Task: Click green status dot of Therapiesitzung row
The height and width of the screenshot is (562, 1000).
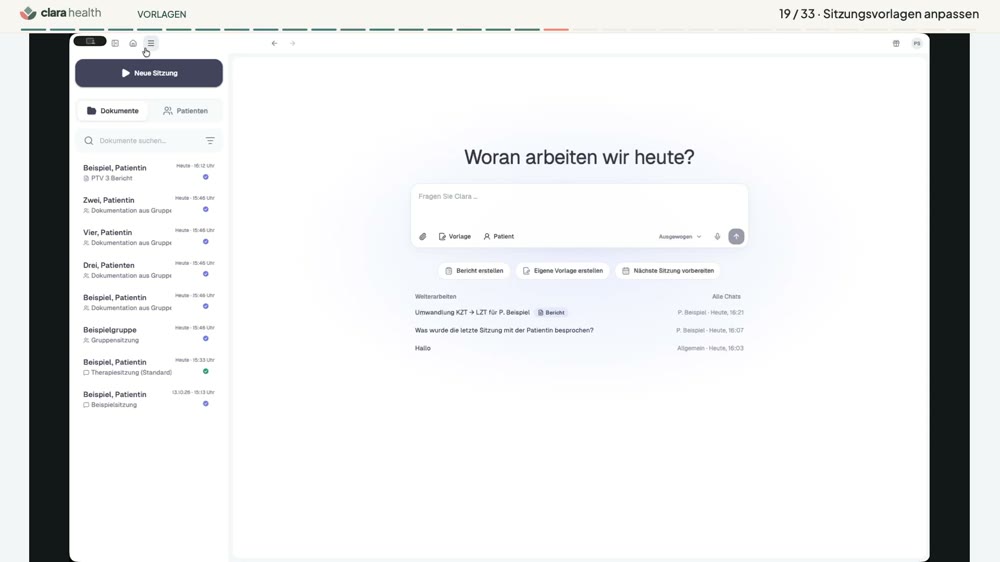Action: (205, 371)
